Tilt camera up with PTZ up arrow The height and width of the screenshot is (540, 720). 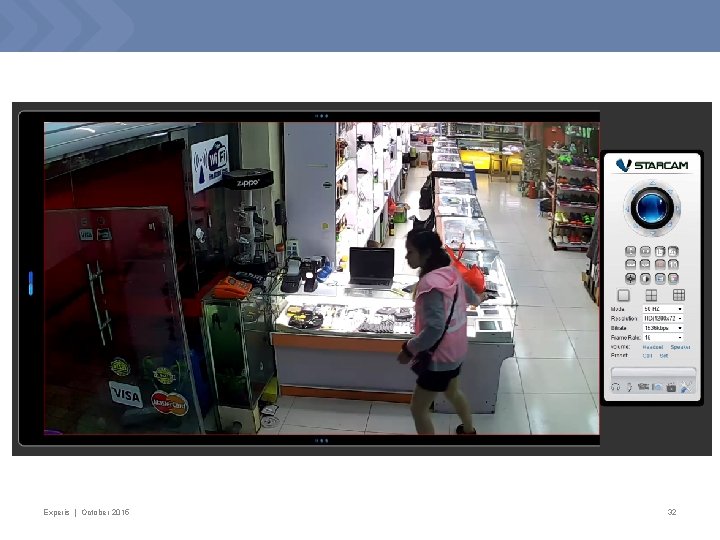(x=652, y=183)
